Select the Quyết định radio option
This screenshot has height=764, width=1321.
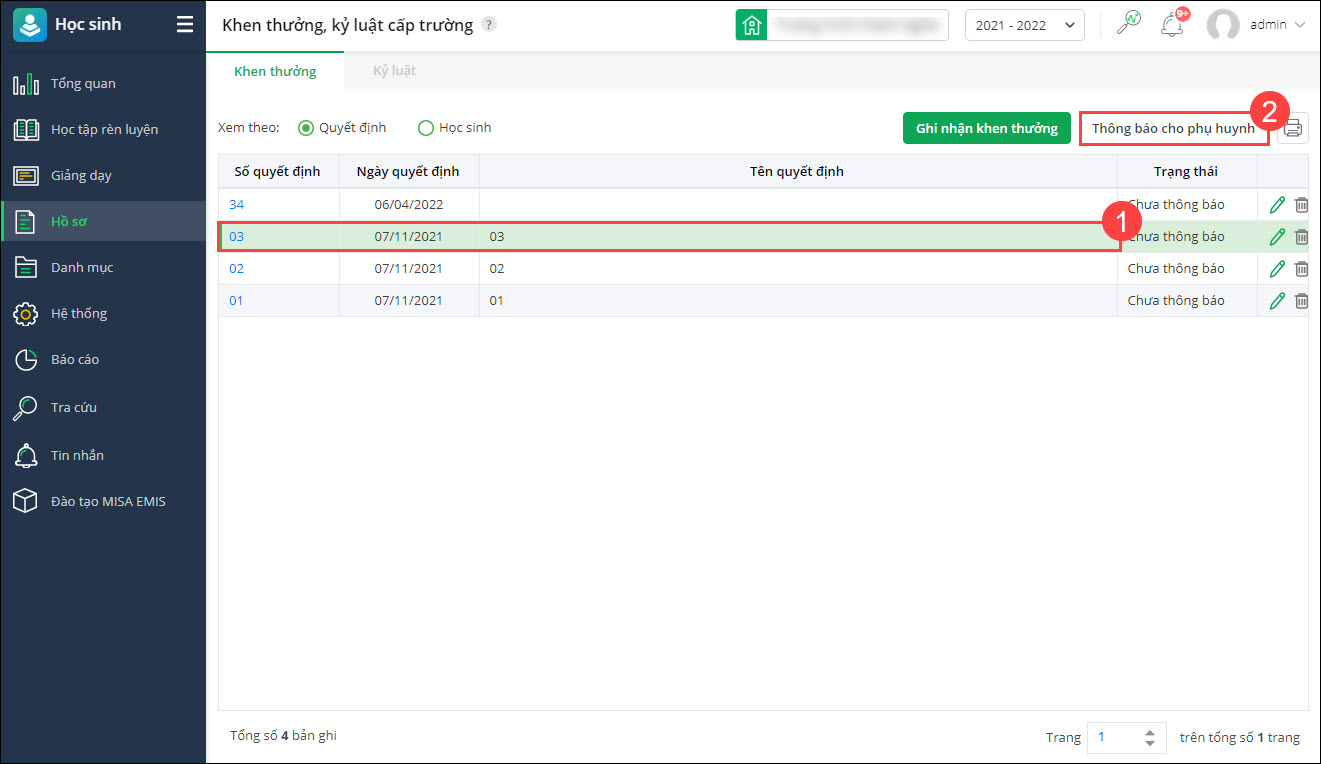point(306,128)
